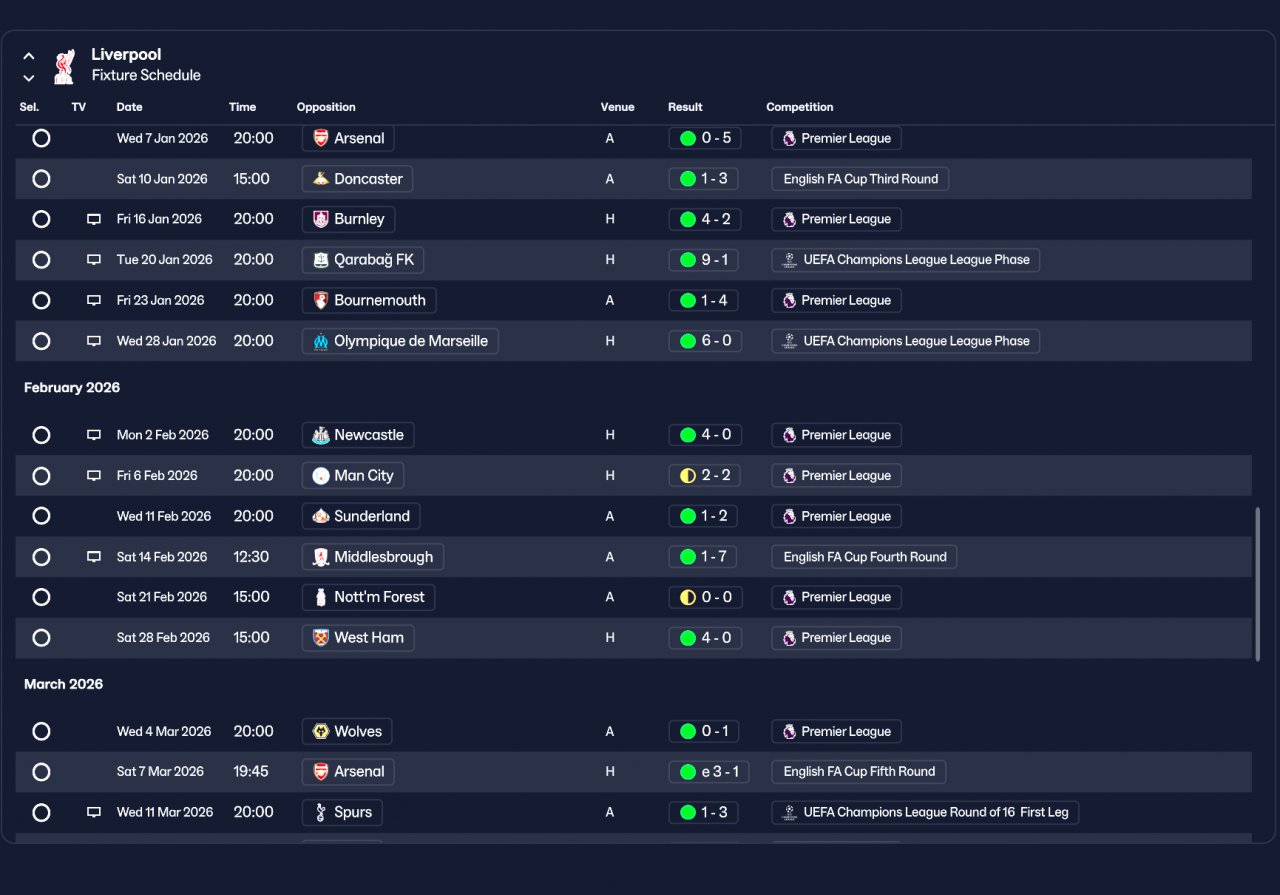Viewport: 1280px width, 895px height.
Task: Open the 0 - 0 result against Nott'm Forest
Action: click(x=705, y=597)
